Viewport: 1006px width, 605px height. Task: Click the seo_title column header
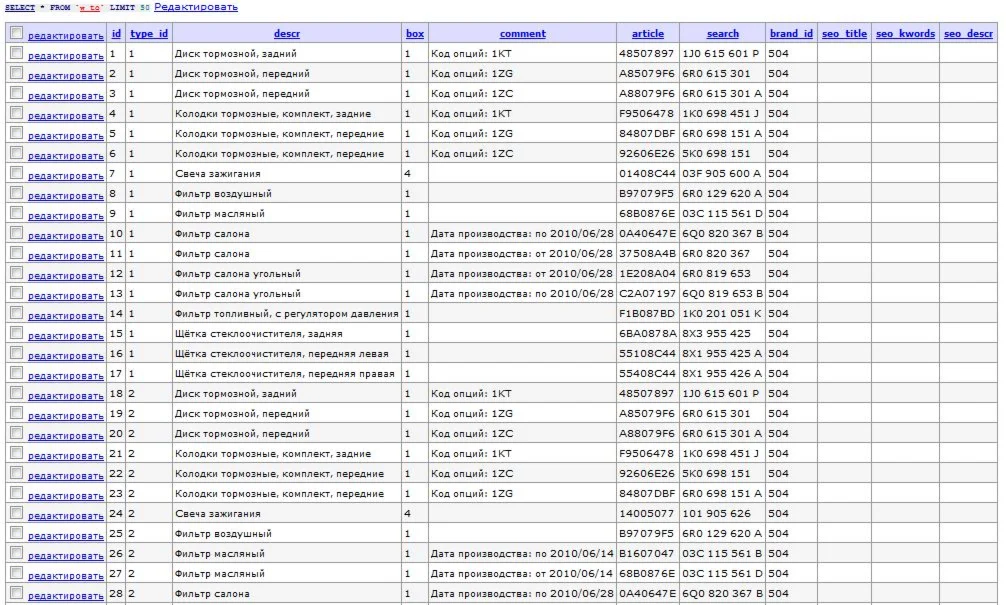(x=844, y=33)
